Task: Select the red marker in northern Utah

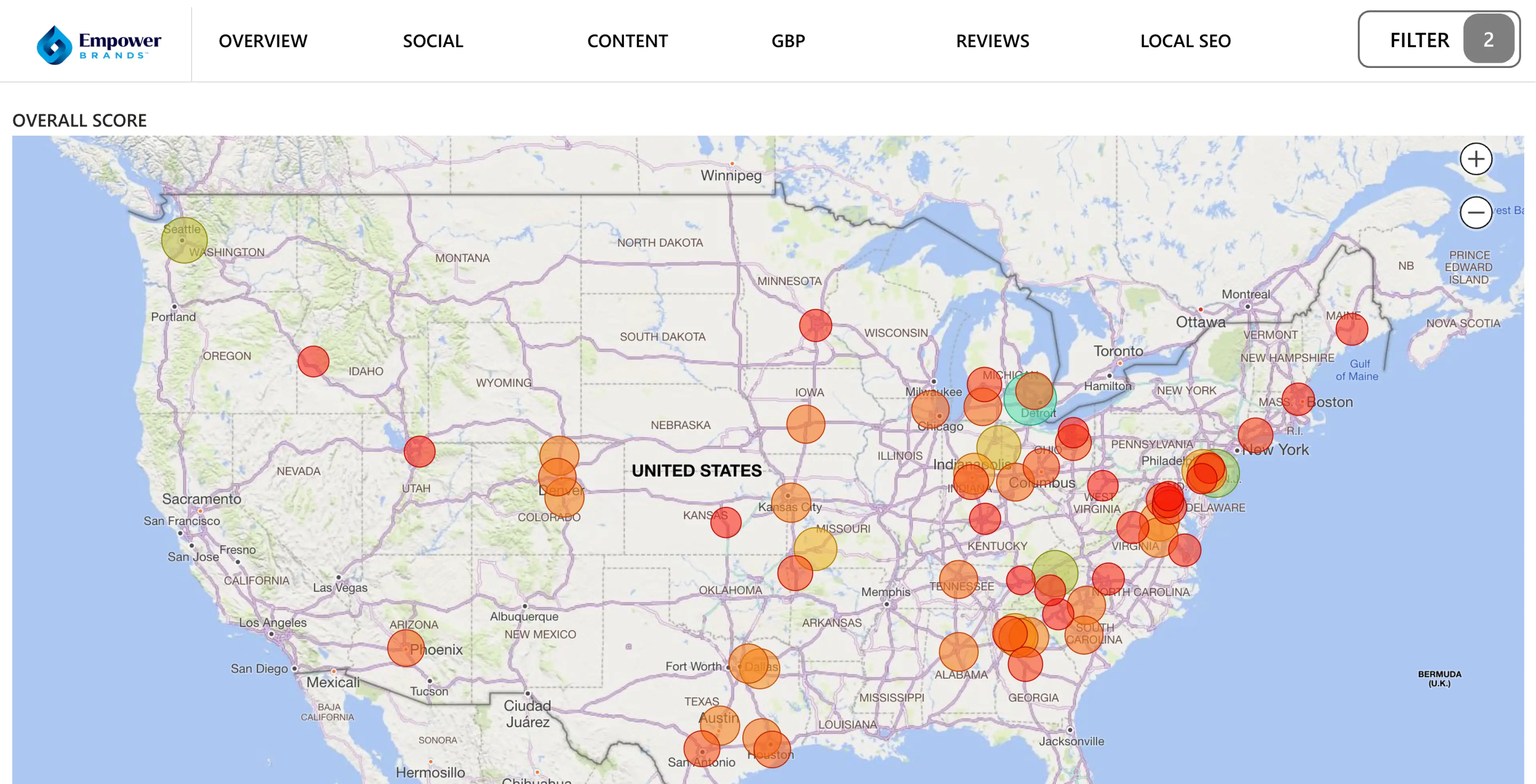Action: pyautogui.click(x=419, y=451)
